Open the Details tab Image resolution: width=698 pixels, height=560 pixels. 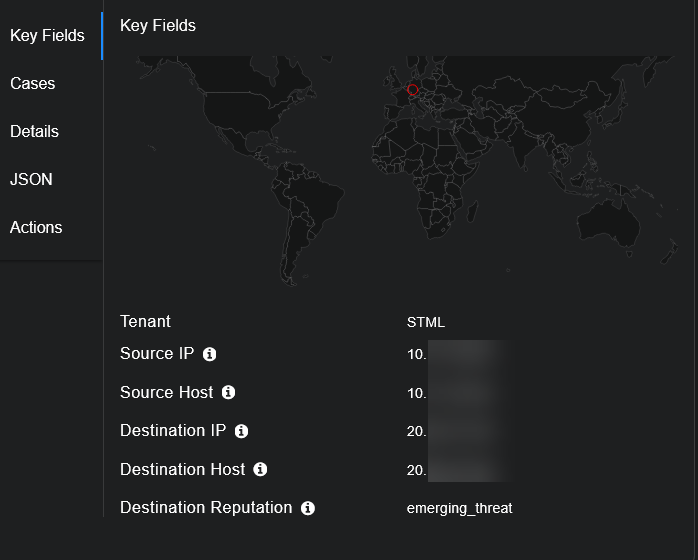[x=35, y=132]
